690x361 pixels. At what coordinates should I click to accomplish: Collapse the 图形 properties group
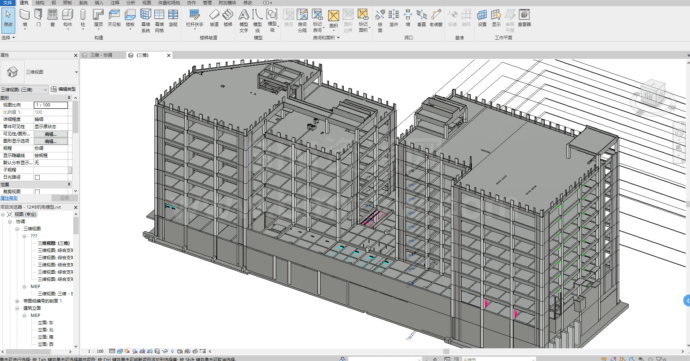[69, 98]
